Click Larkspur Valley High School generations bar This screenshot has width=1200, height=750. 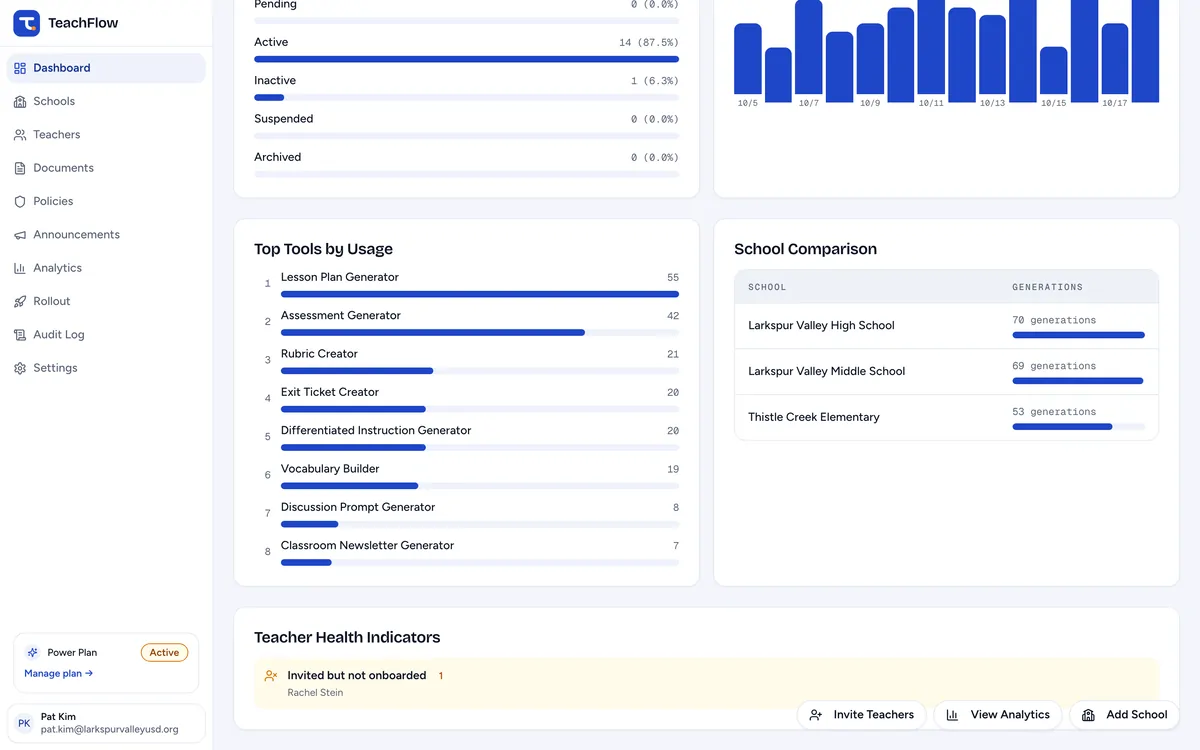[1078, 335]
